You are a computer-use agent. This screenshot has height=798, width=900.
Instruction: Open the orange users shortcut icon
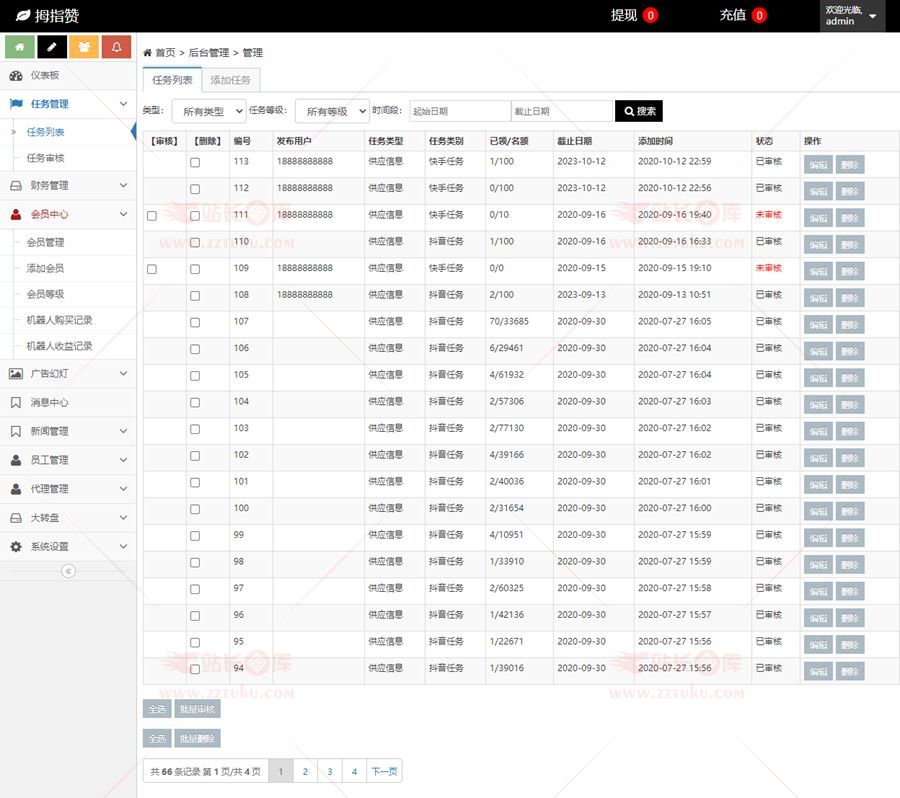coord(84,47)
